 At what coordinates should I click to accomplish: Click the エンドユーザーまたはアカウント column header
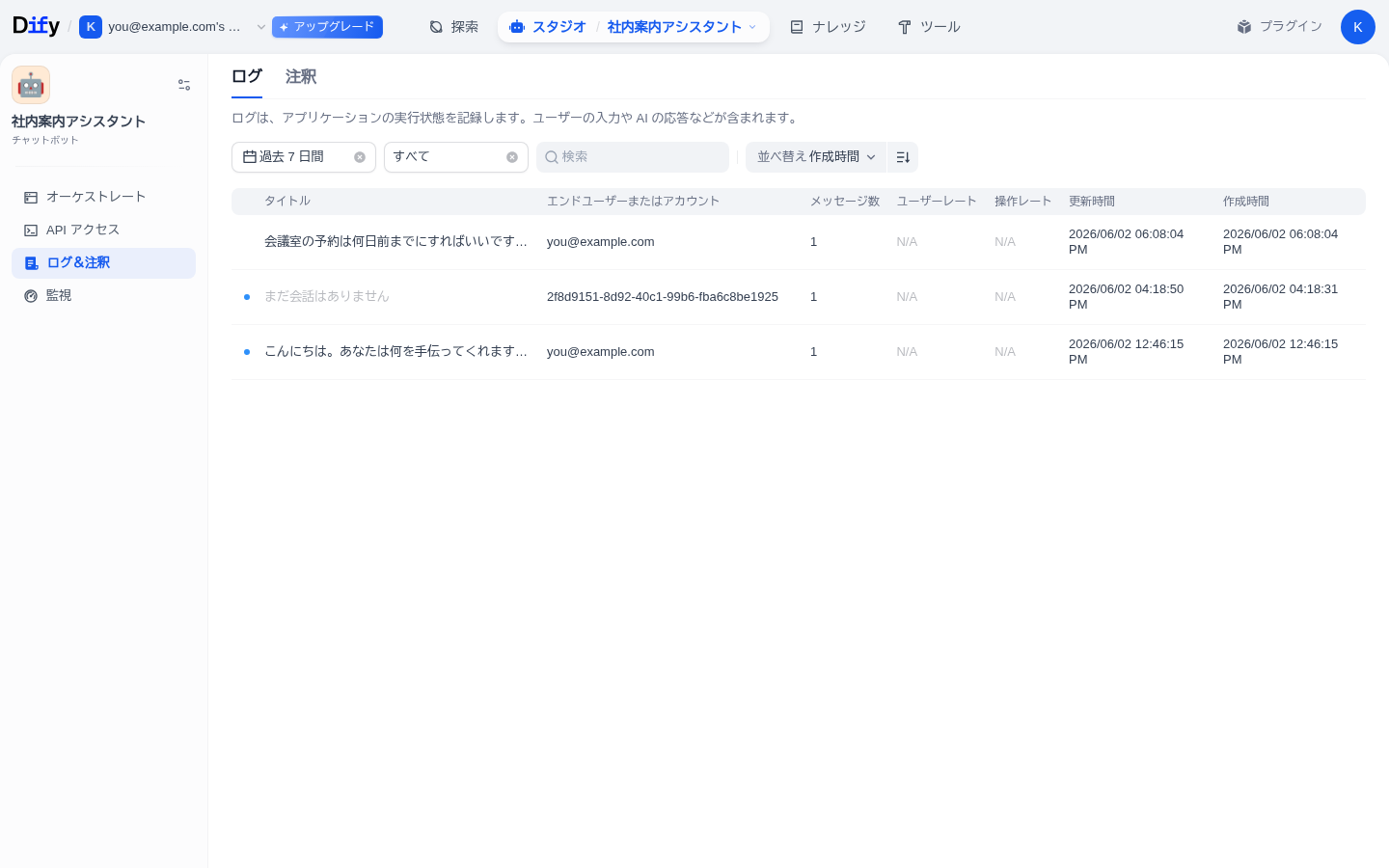coord(633,202)
